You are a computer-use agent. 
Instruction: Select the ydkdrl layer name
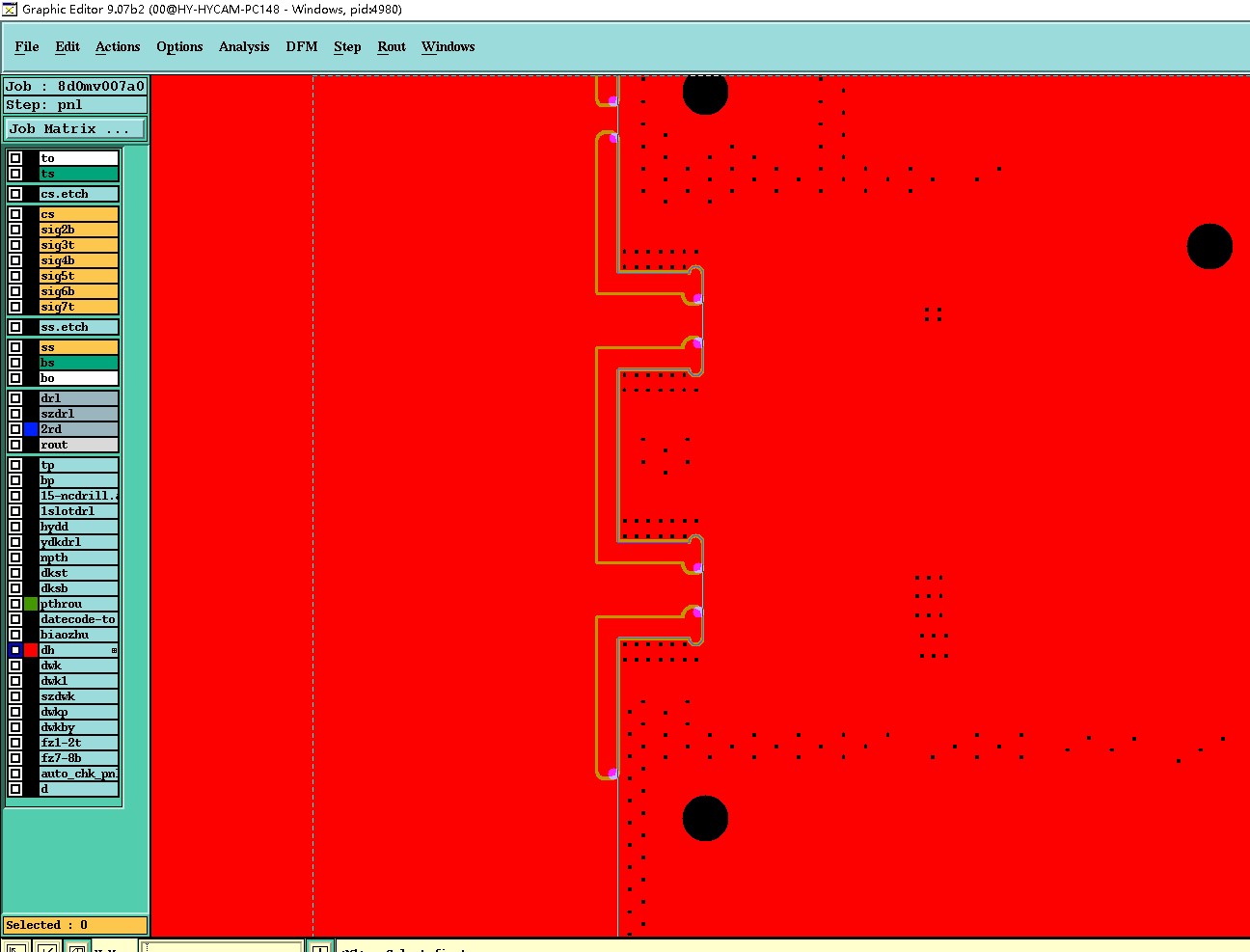point(79,542)
